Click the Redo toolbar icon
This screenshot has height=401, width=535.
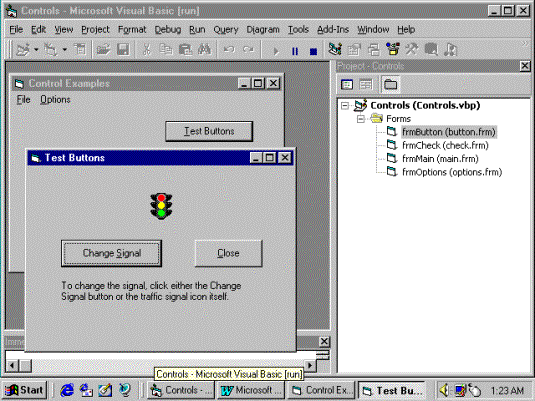click(x=248, y=50)
